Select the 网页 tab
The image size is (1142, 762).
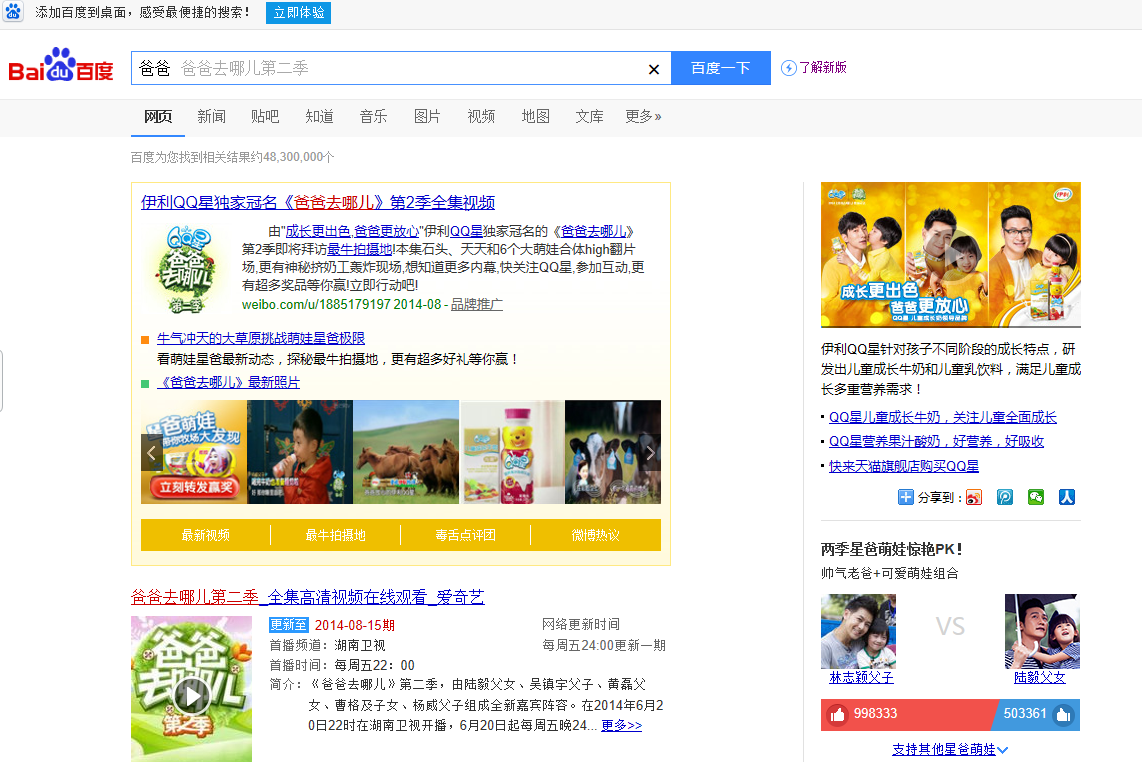158,117
